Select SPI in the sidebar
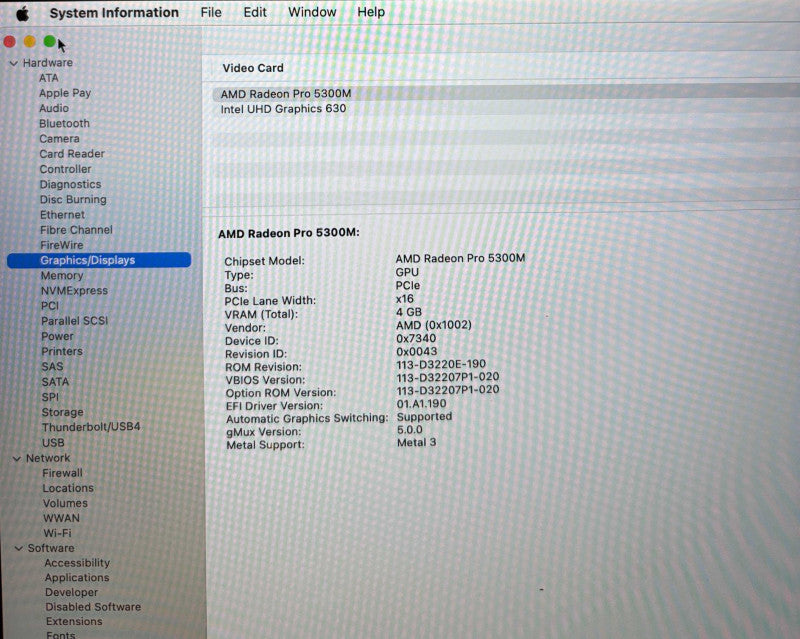This screenshot has width=800, height=639. click(x=51, y=397)
